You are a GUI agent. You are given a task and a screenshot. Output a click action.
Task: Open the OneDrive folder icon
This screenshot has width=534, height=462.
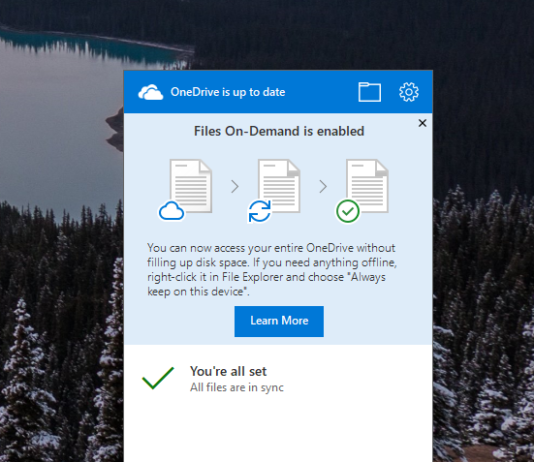click(370, 92)
